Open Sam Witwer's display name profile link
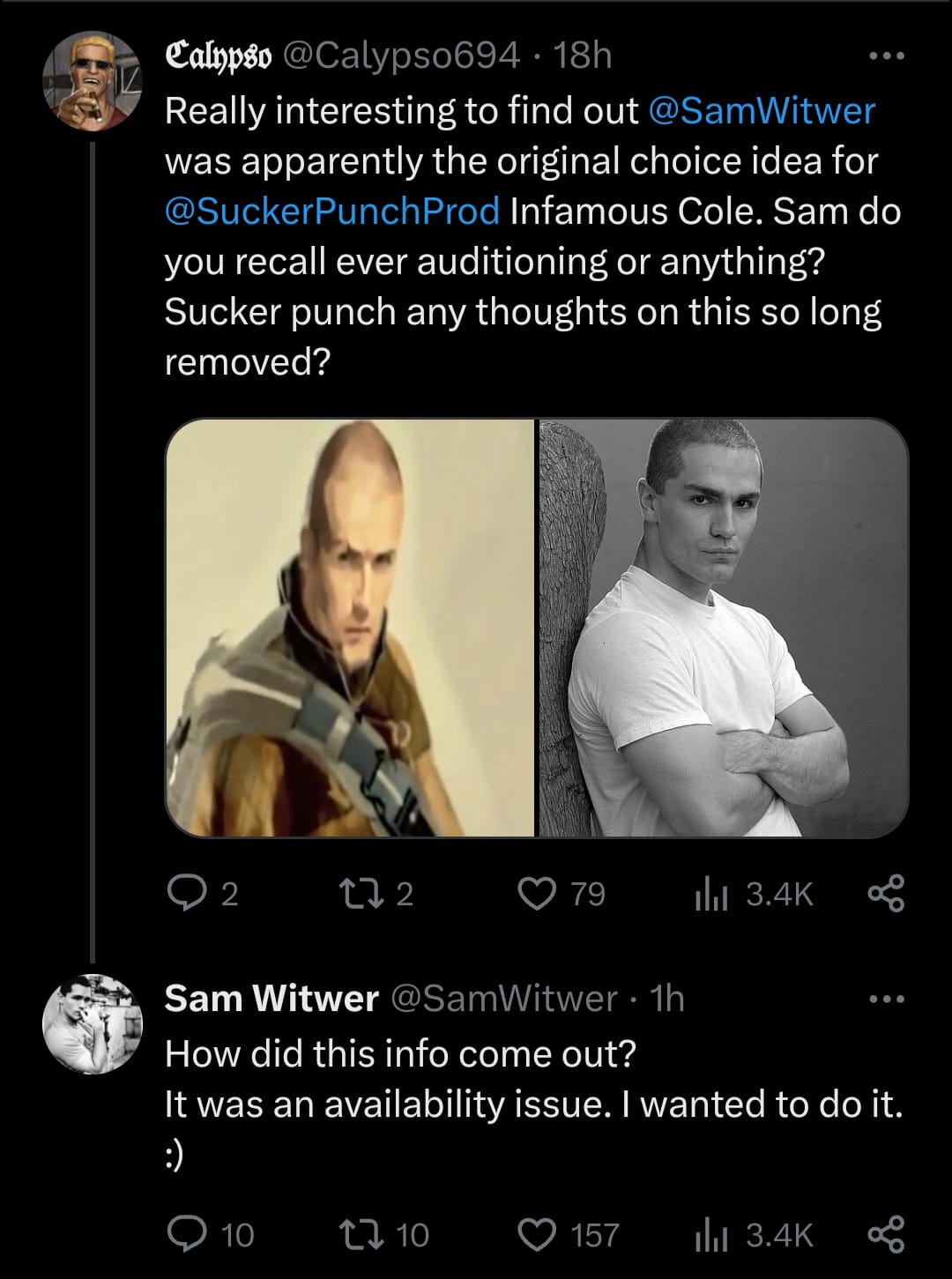Viewport: 952px width, 1279px height. pyautogui.click(x=271, y=999)
